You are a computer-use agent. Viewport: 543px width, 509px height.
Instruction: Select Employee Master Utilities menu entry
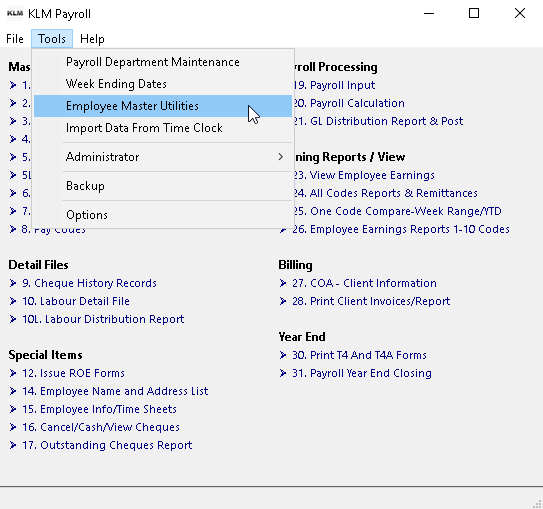click(163, 106)
